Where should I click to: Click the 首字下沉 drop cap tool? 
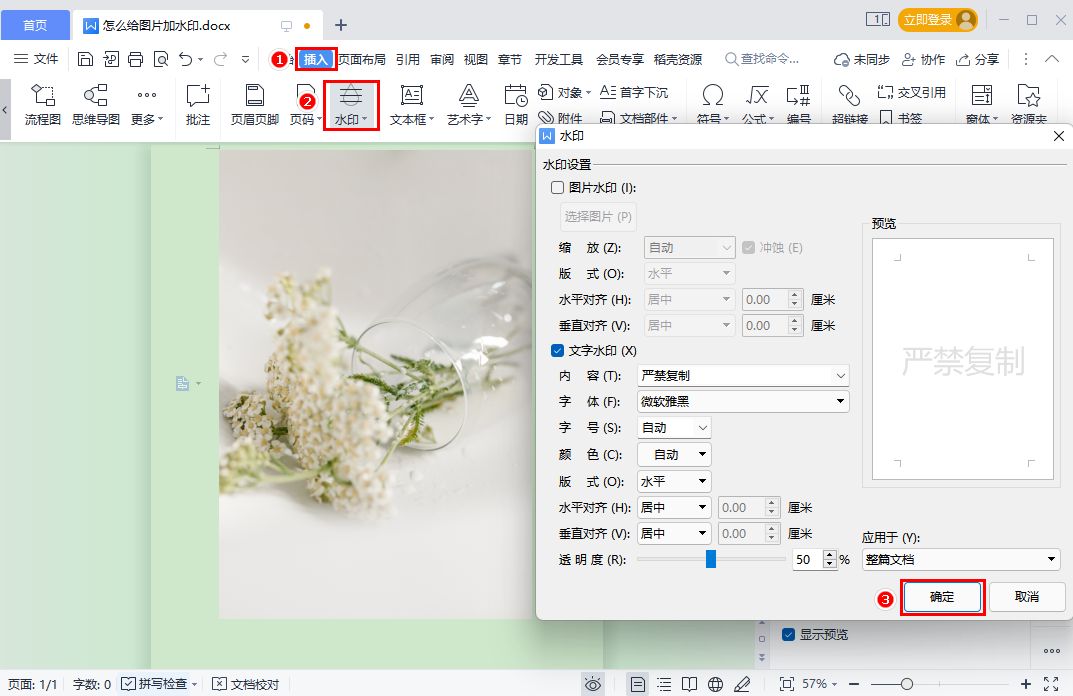coord(634,92)
